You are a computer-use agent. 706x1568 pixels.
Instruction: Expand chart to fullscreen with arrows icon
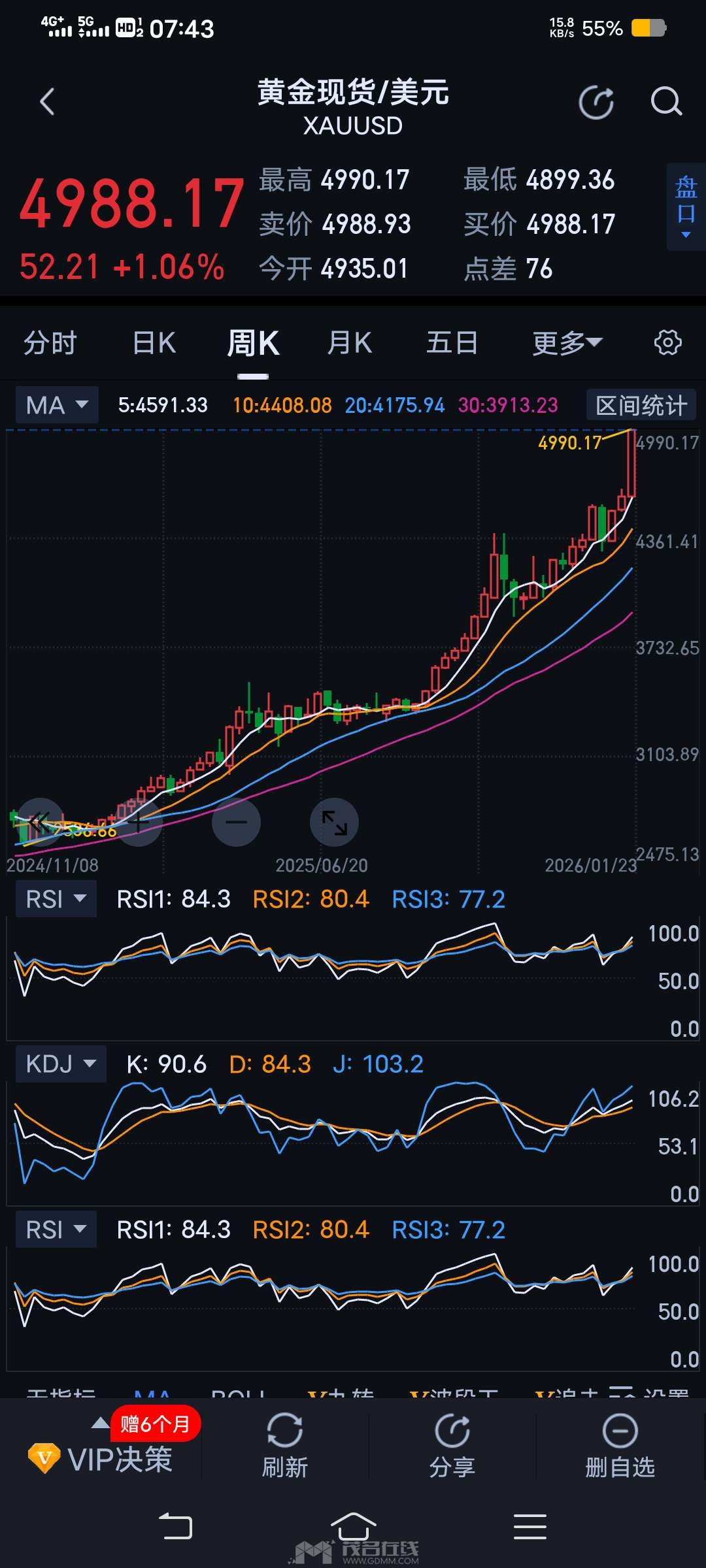(x=334, y=822)
